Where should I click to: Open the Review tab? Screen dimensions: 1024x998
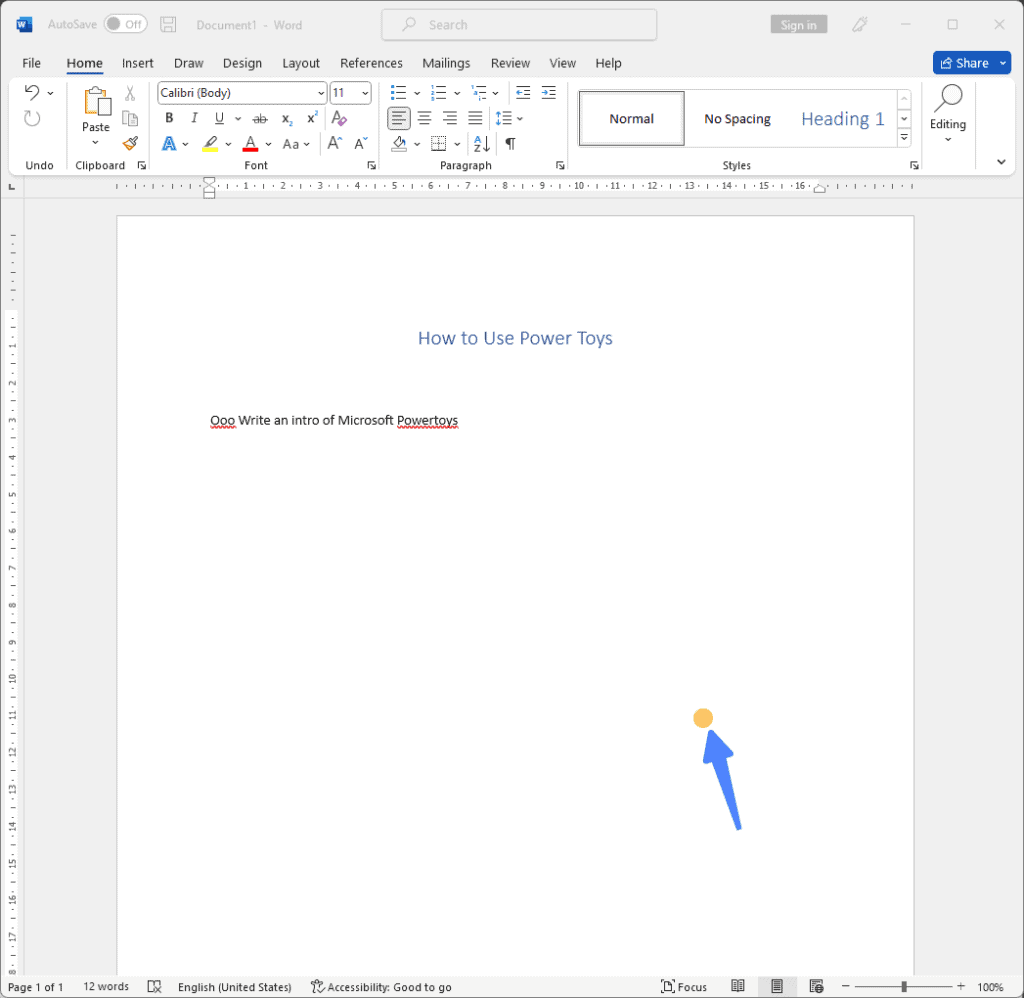[510, 63]
